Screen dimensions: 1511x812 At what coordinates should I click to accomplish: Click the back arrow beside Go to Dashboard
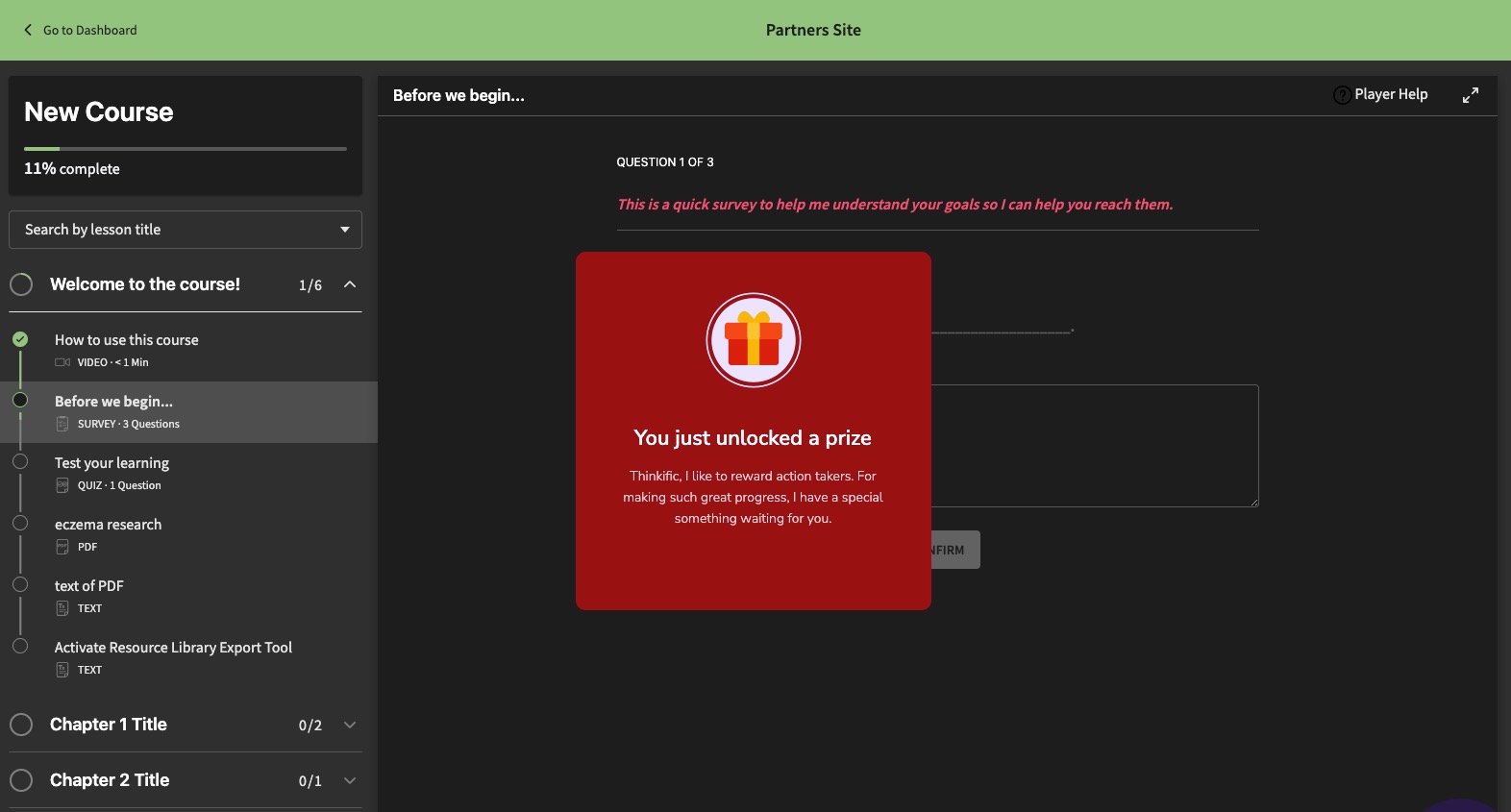[x=28, y=30]
